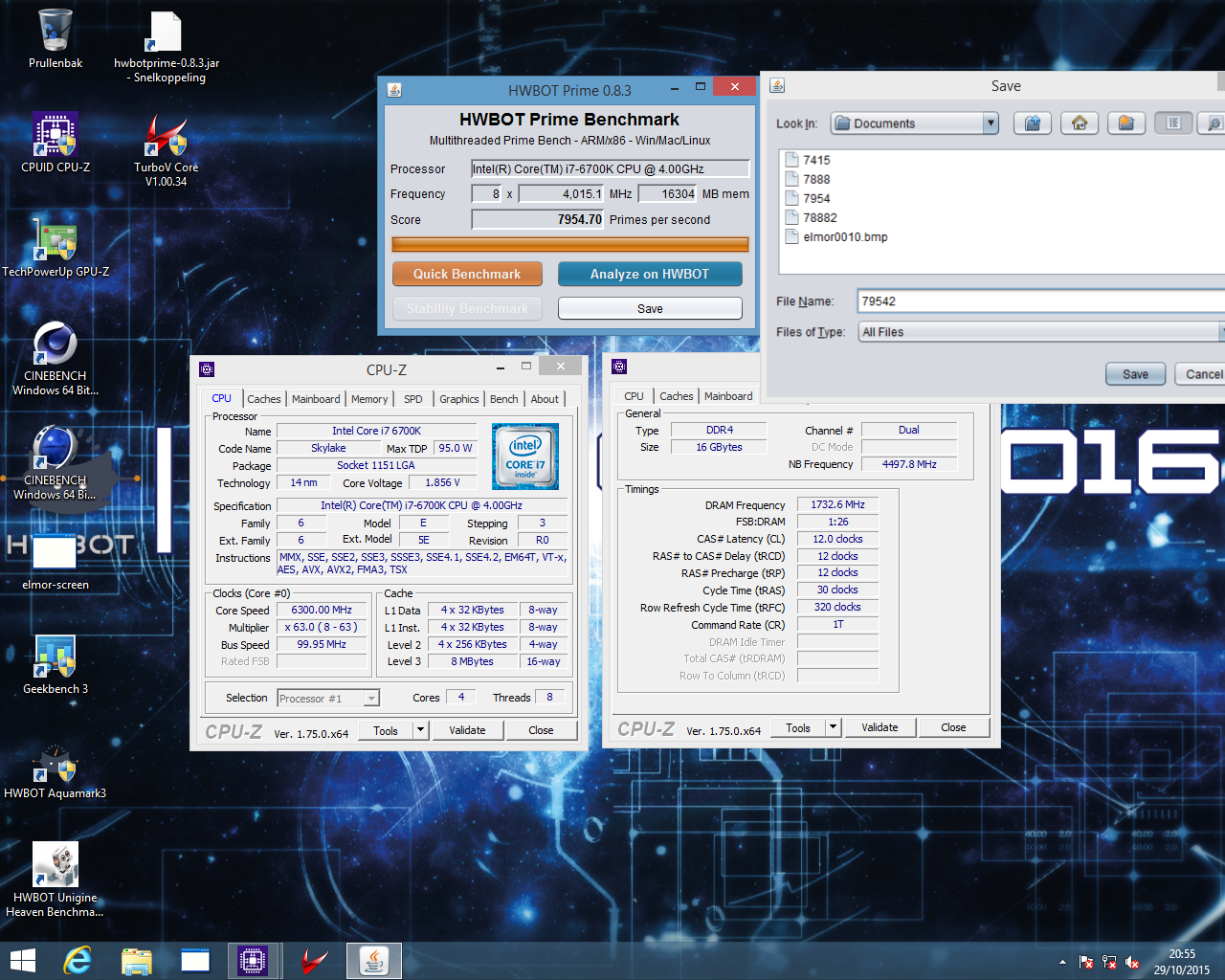1225x980 pixels.
Task: Click the Tools button in CPU-Z CPU window
Action: click(386, 730)
